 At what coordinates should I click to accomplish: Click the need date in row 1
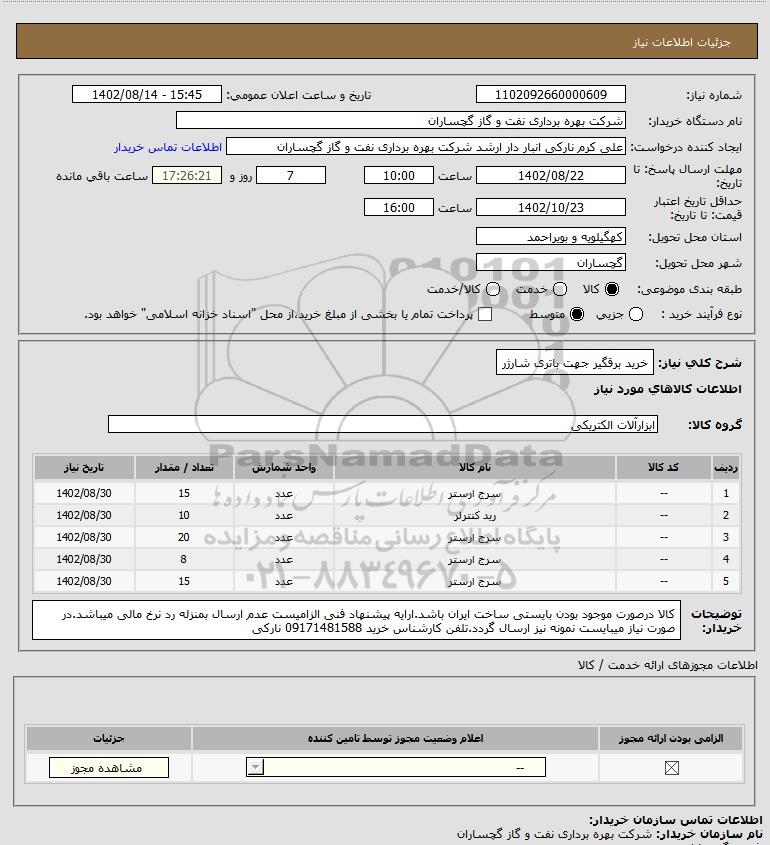(x=84, y=493)
